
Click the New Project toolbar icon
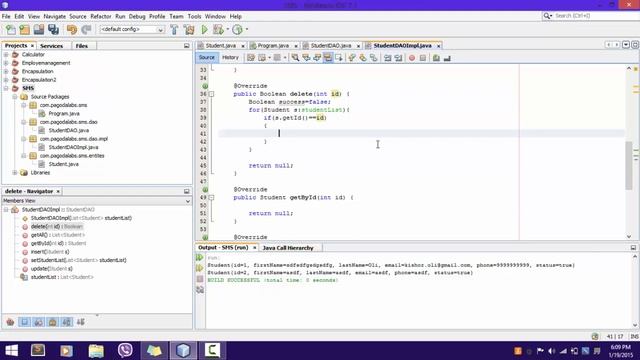pos(25,29)
